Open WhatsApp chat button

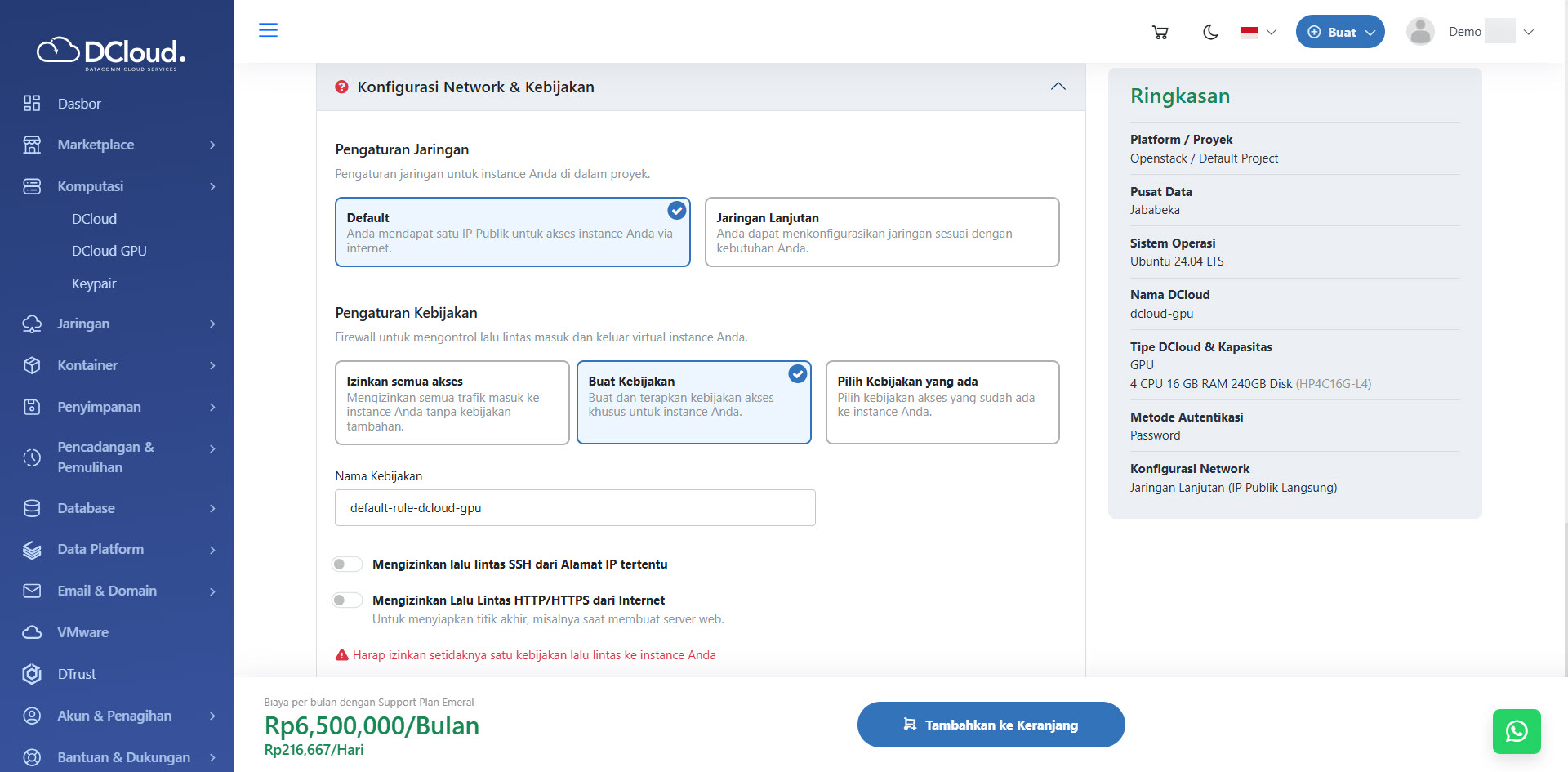1517,731
